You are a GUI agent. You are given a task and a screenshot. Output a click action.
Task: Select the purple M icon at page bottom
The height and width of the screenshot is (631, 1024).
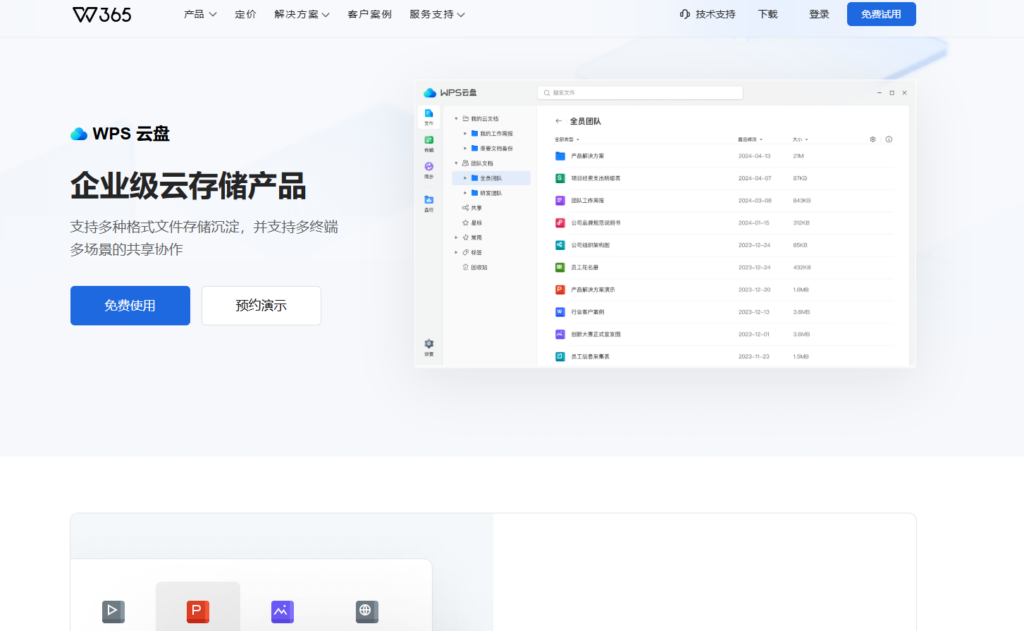282,611
